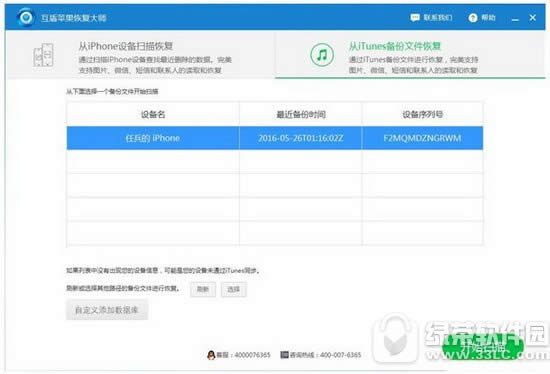Click the 最近备份时间 column header
This screenshot has width=550, height=374.
301,114
